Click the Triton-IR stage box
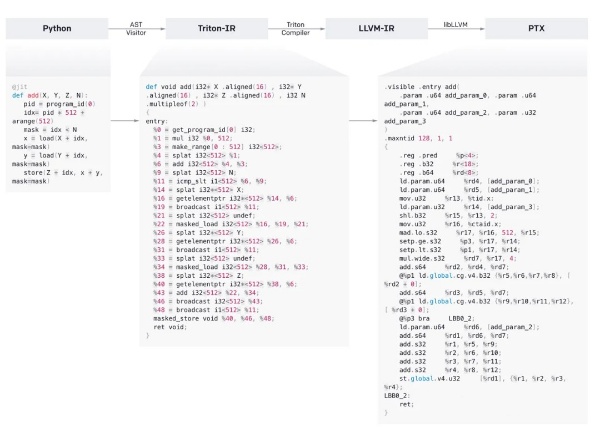 tap(217, 28)
